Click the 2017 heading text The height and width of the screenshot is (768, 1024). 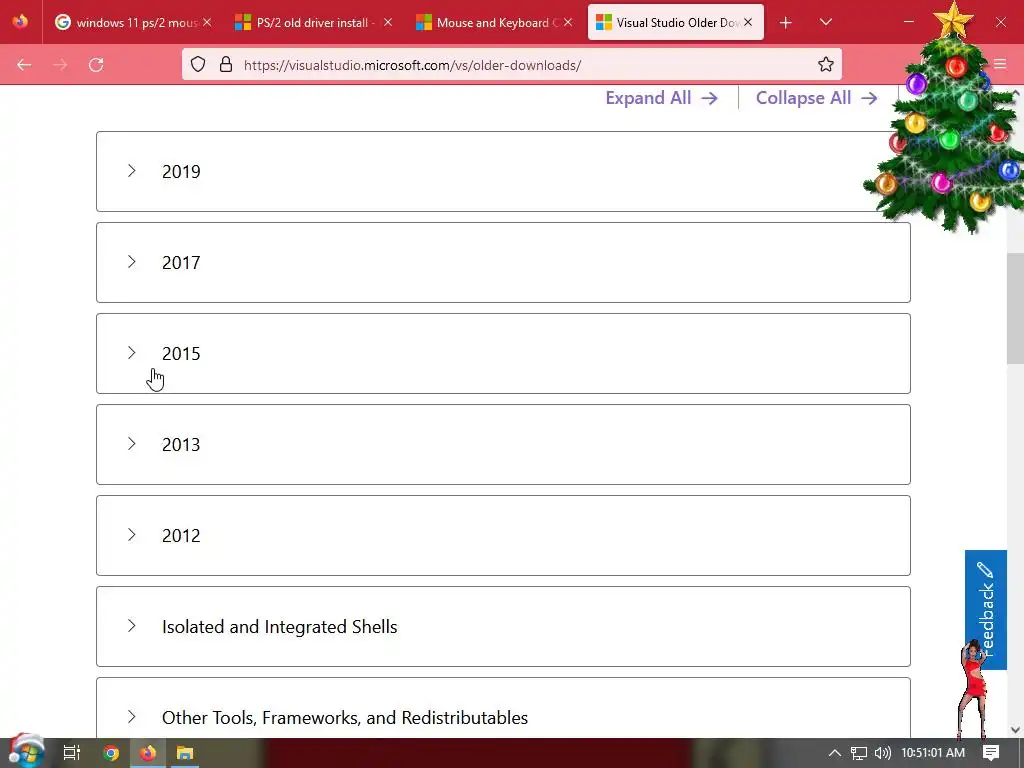pyautogui.click(x=181, y=263)
